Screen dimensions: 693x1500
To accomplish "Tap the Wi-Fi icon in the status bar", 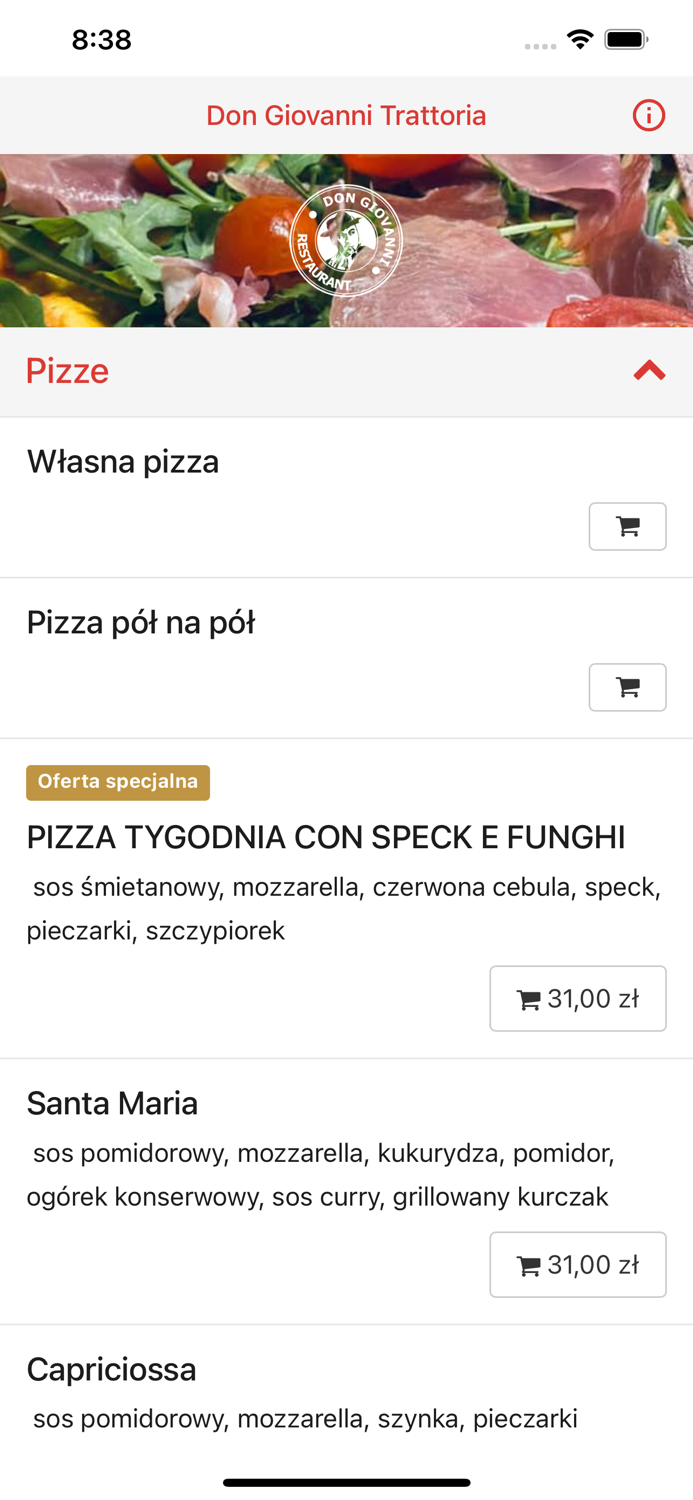I will [x=581, y=38].
